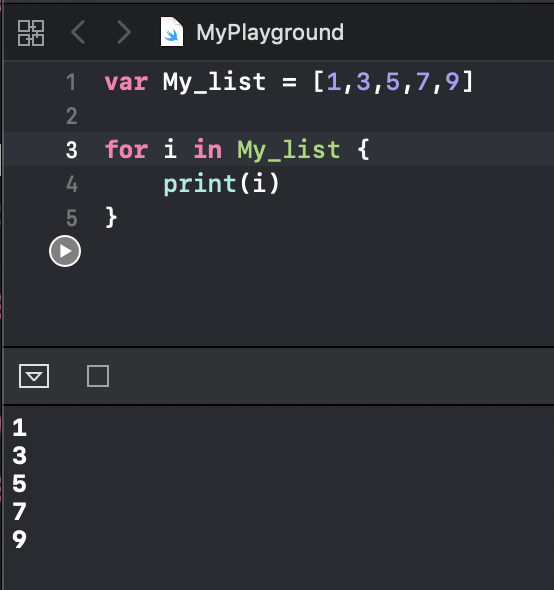Click the 'var' keyword on line 1
The width and height of the screenshot is (554, 590).
(x=126, y=82)
